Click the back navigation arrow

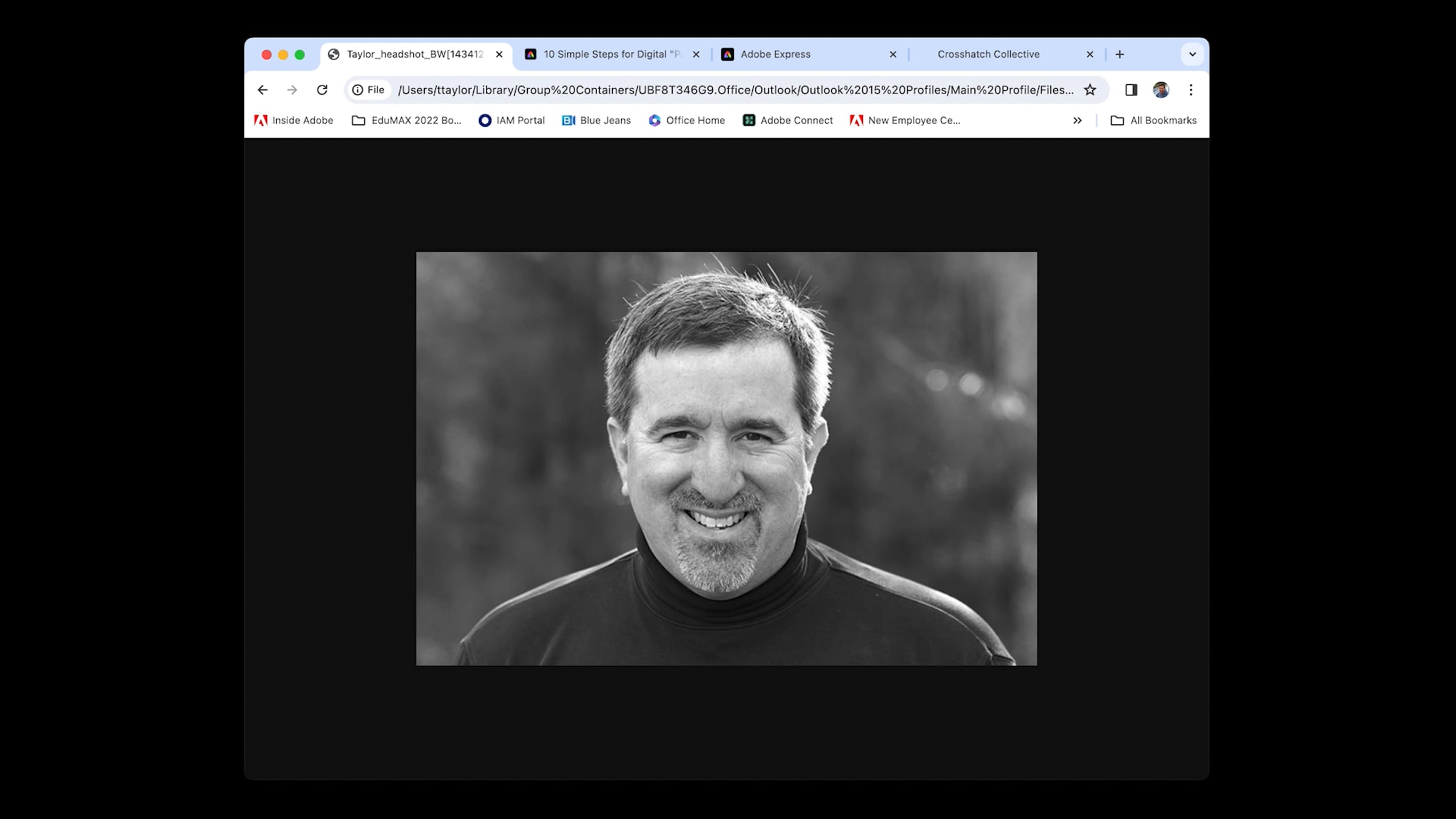(262, 90)
